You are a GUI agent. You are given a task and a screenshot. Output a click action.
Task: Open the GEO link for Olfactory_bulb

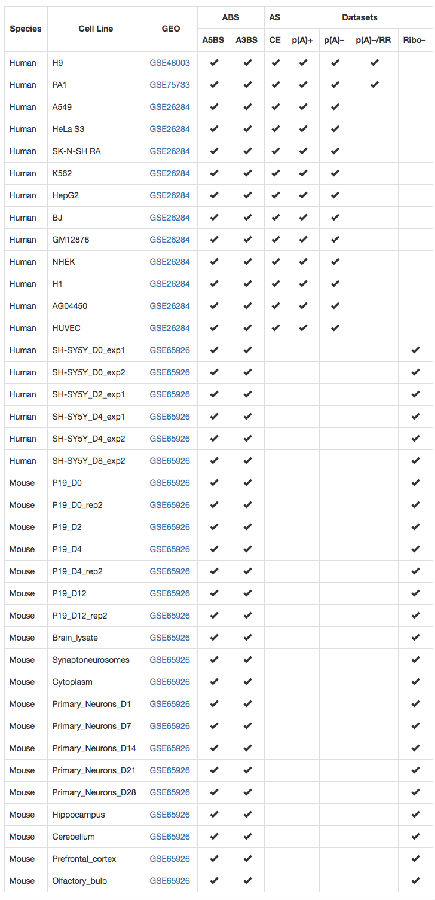pos(169,880)
